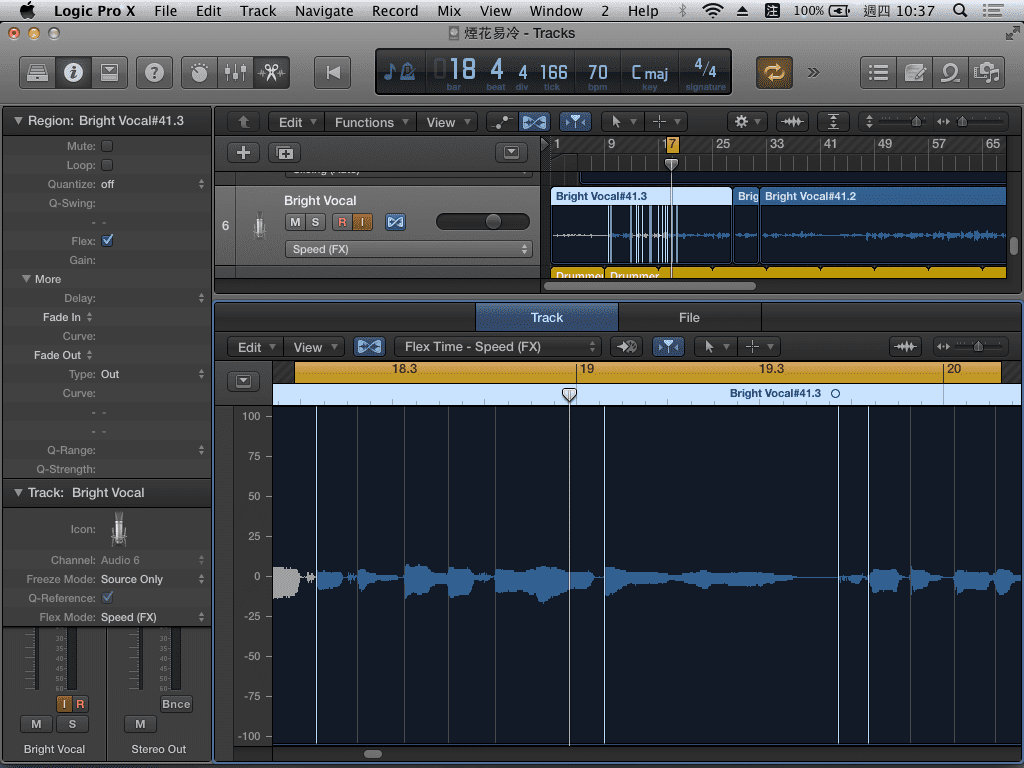The height and width of the screenshot is (768, 1024).
Task: Open tracks area marquee tool menu
Action: [x=665, y=122]
